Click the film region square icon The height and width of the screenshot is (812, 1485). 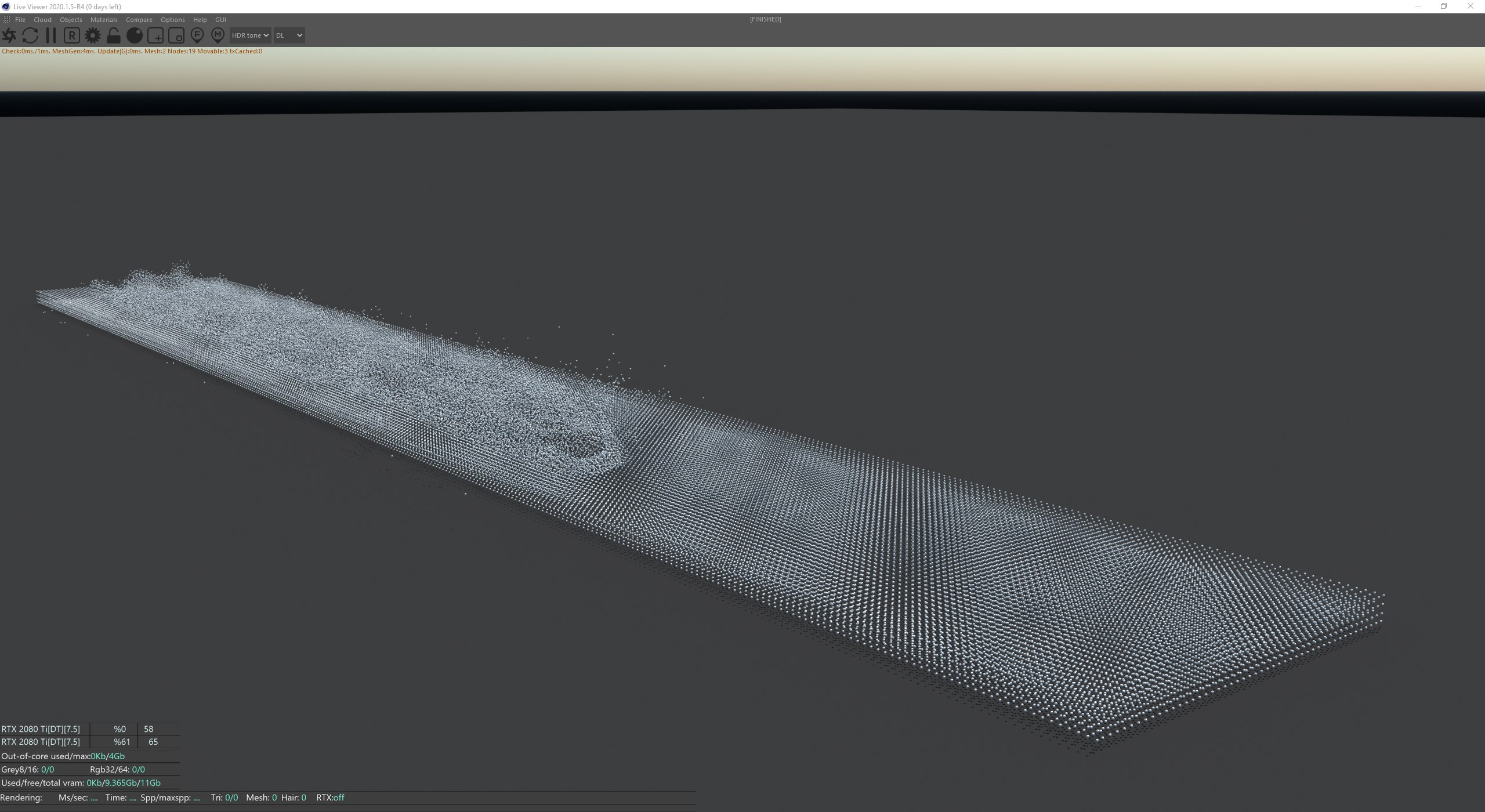click(176, 35)
